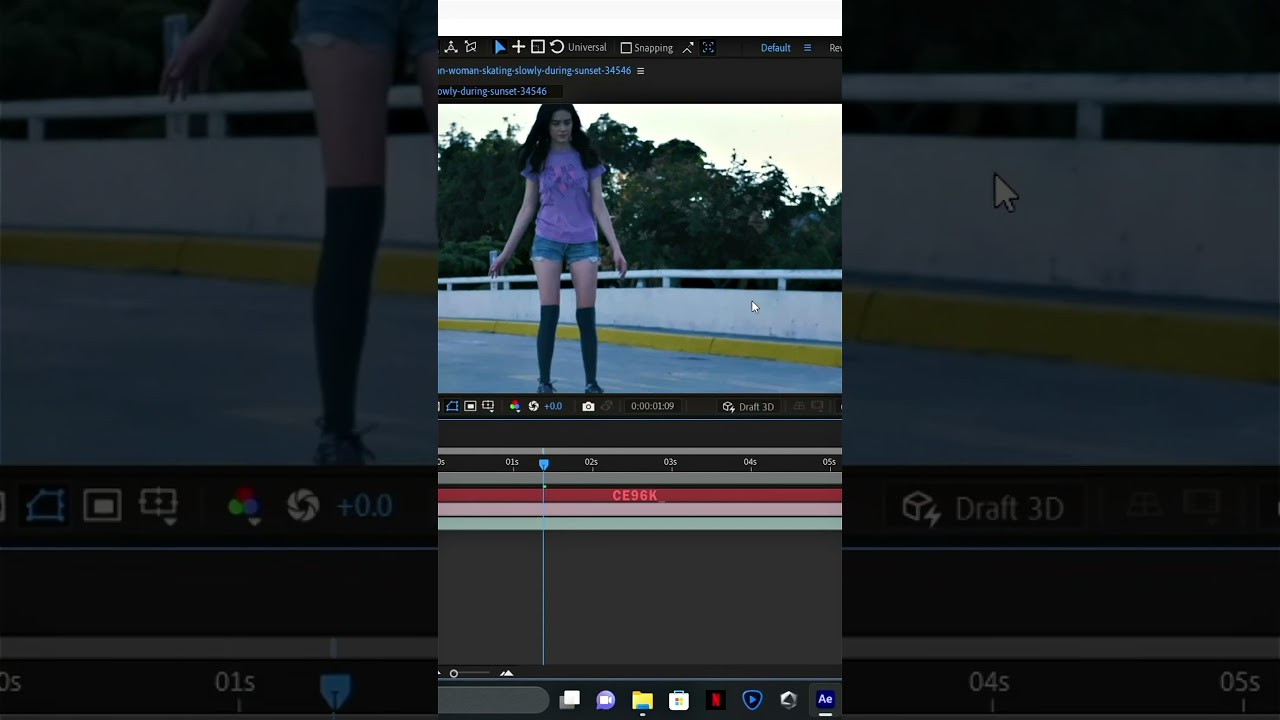Select the blue arrow Selection tool
The width and height of the screenshot is (1280, 720).
tap(500, 47)
